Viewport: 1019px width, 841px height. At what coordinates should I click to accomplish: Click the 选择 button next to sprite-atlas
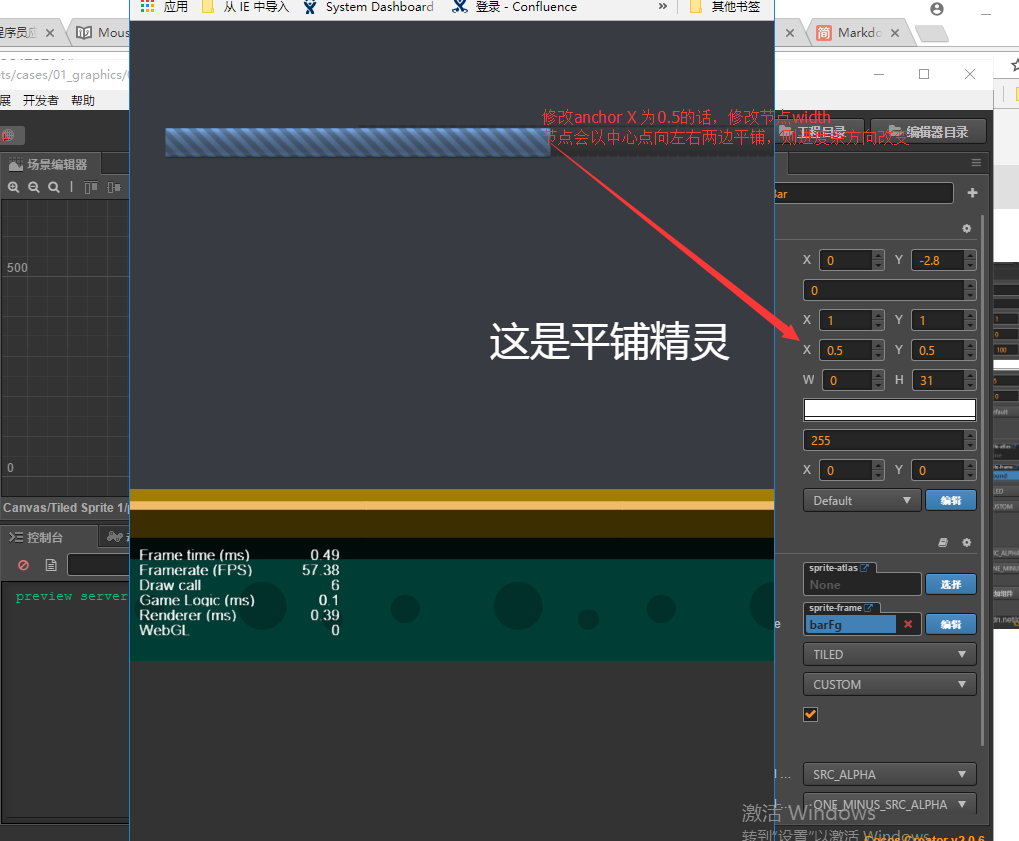951,584
